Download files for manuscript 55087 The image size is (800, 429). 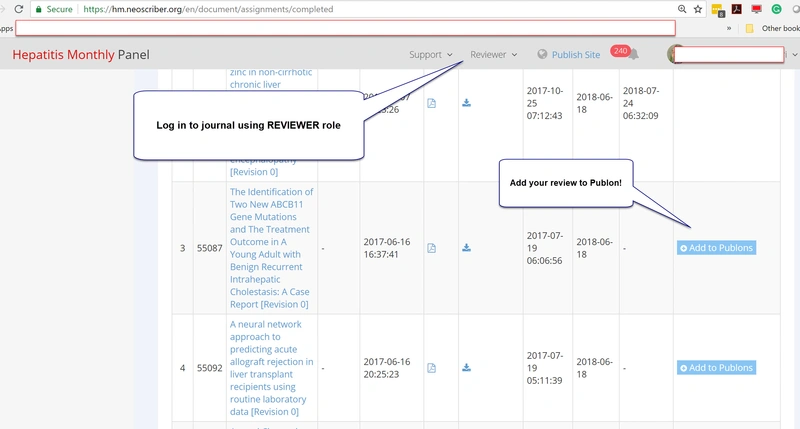pyautogui.click(x=466, y=247)
